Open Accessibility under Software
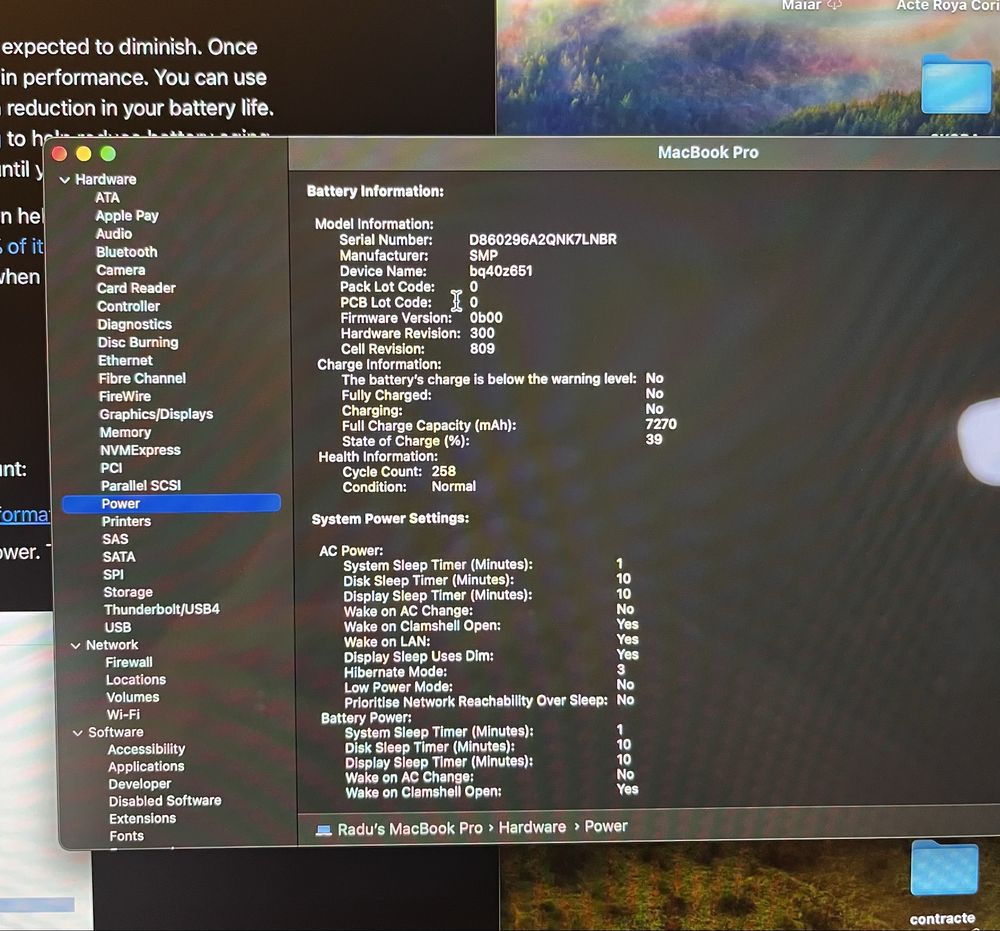1000x931 pixels. 146,749
